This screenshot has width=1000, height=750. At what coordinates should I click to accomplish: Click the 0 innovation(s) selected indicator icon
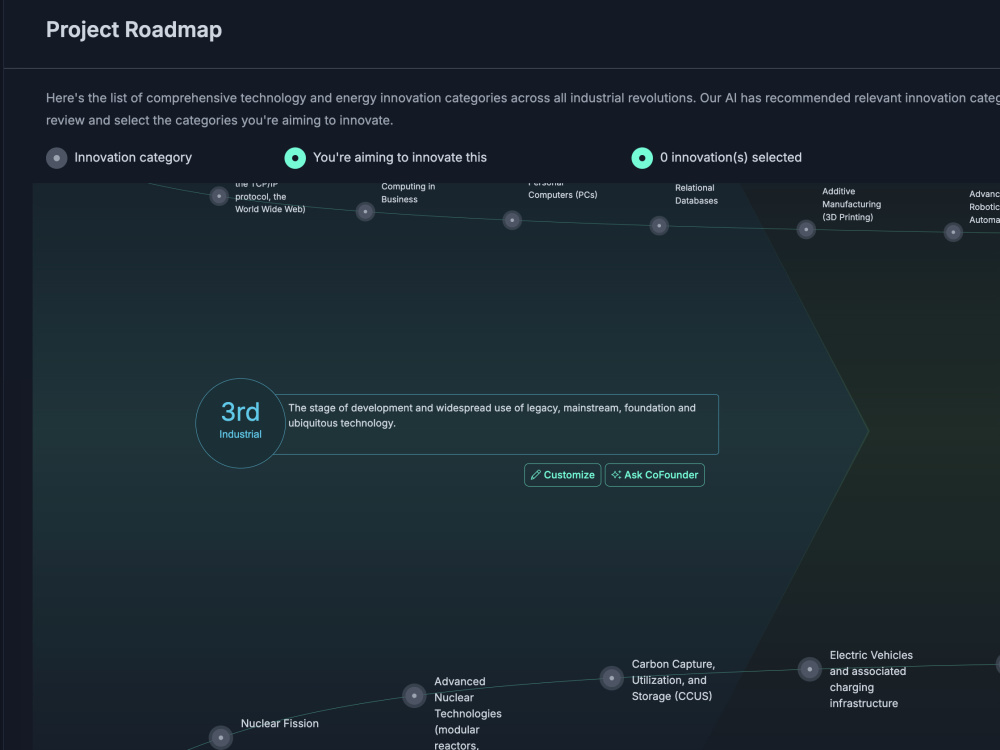click(x=642, y=158)
